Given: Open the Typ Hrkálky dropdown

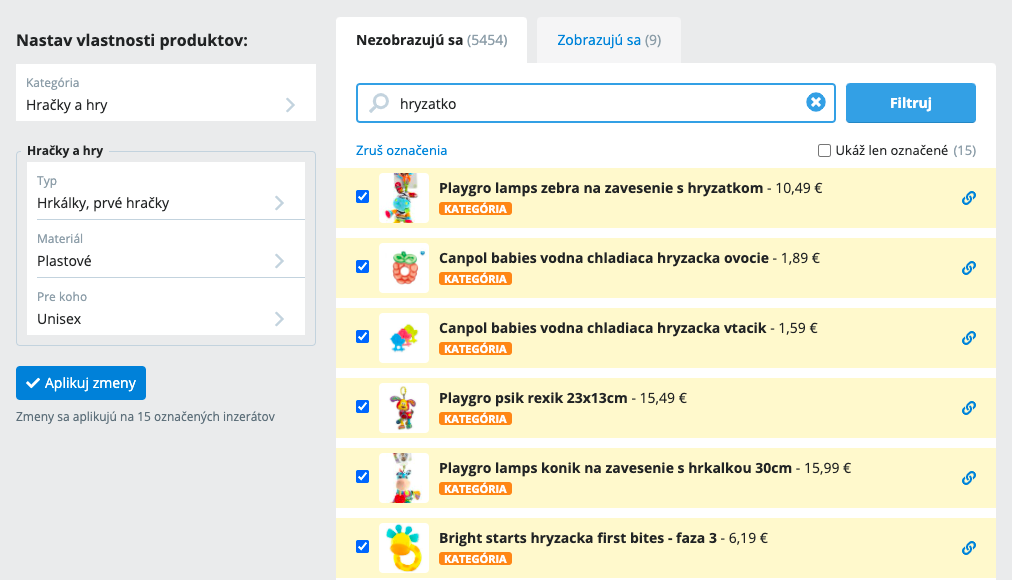Looking at the screenshot, I should (x=166, y=192).
